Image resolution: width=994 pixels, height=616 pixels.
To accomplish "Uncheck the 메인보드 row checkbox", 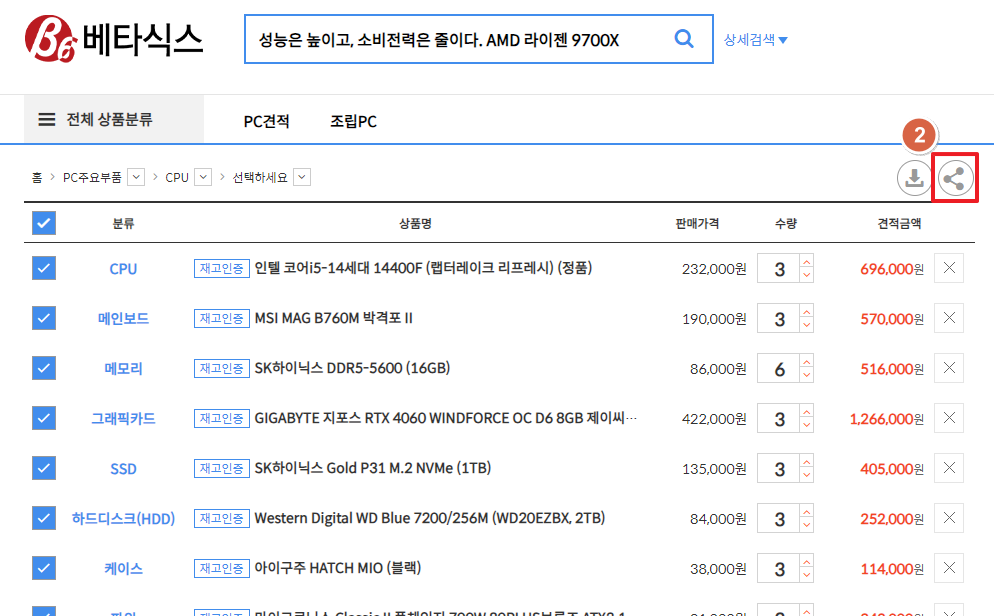I will coord(44,318).
